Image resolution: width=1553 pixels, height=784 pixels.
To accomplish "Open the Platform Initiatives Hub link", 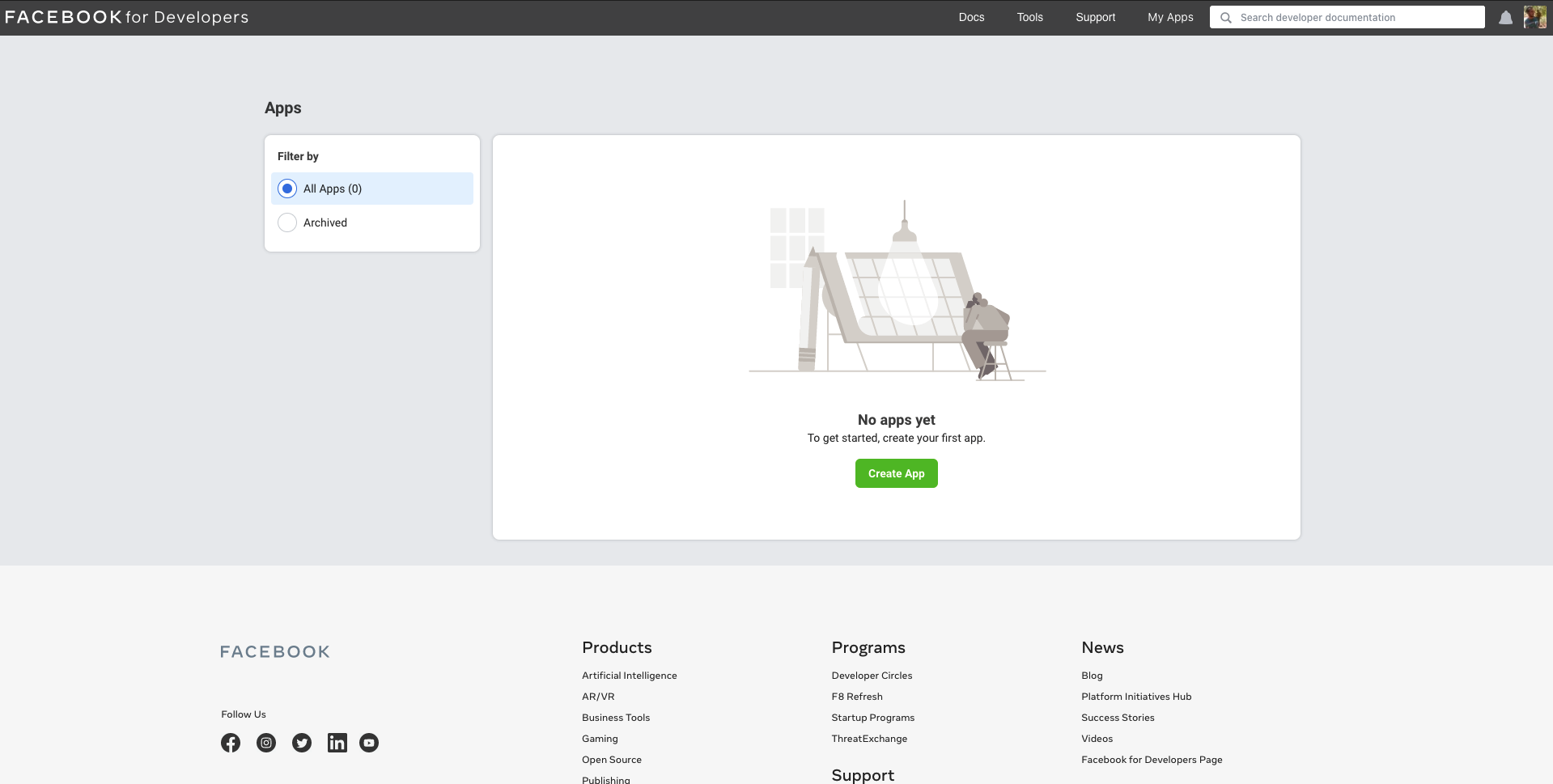I will [x=1136, y=697].
